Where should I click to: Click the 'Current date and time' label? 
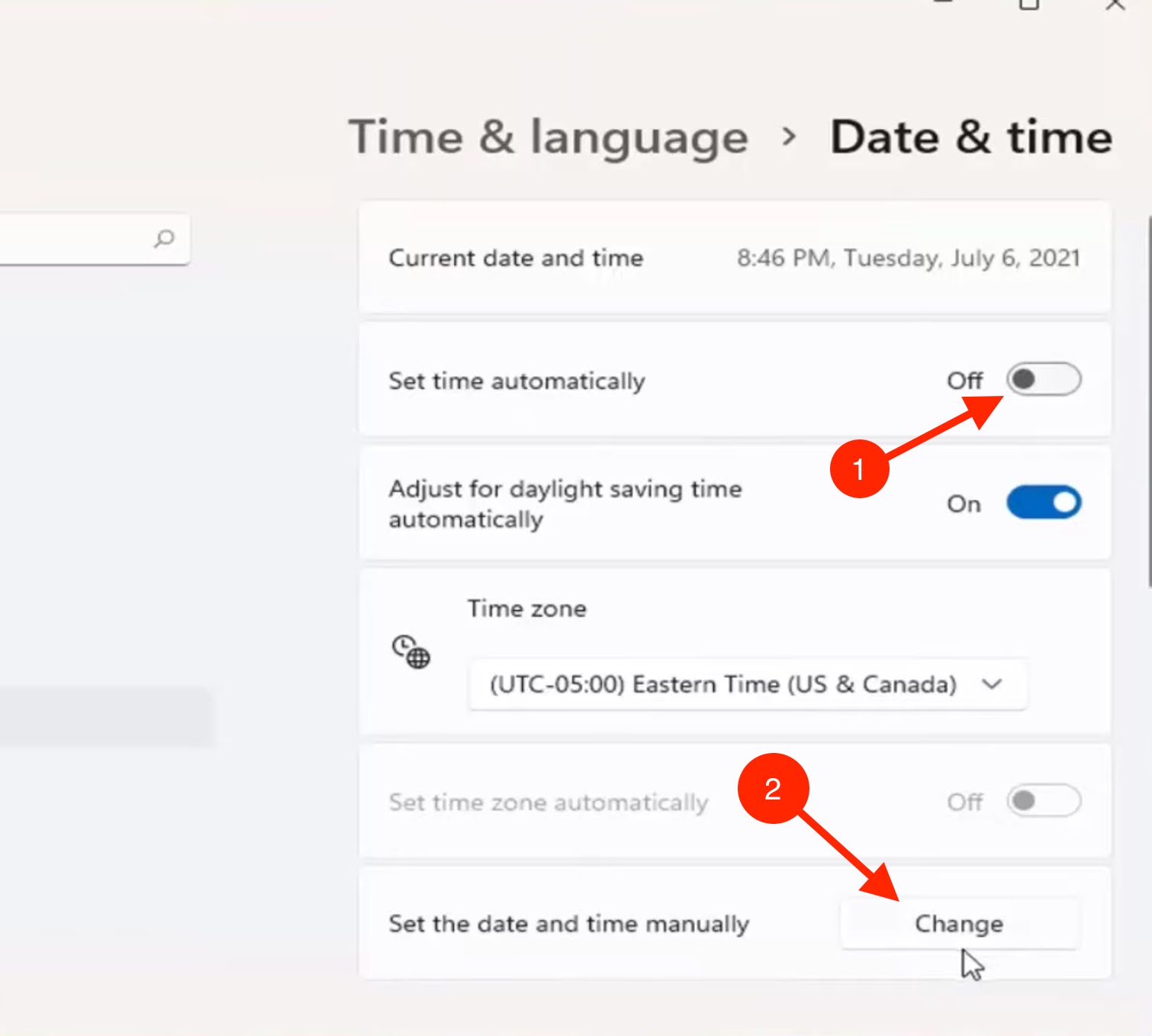click(x=516, y=258)
